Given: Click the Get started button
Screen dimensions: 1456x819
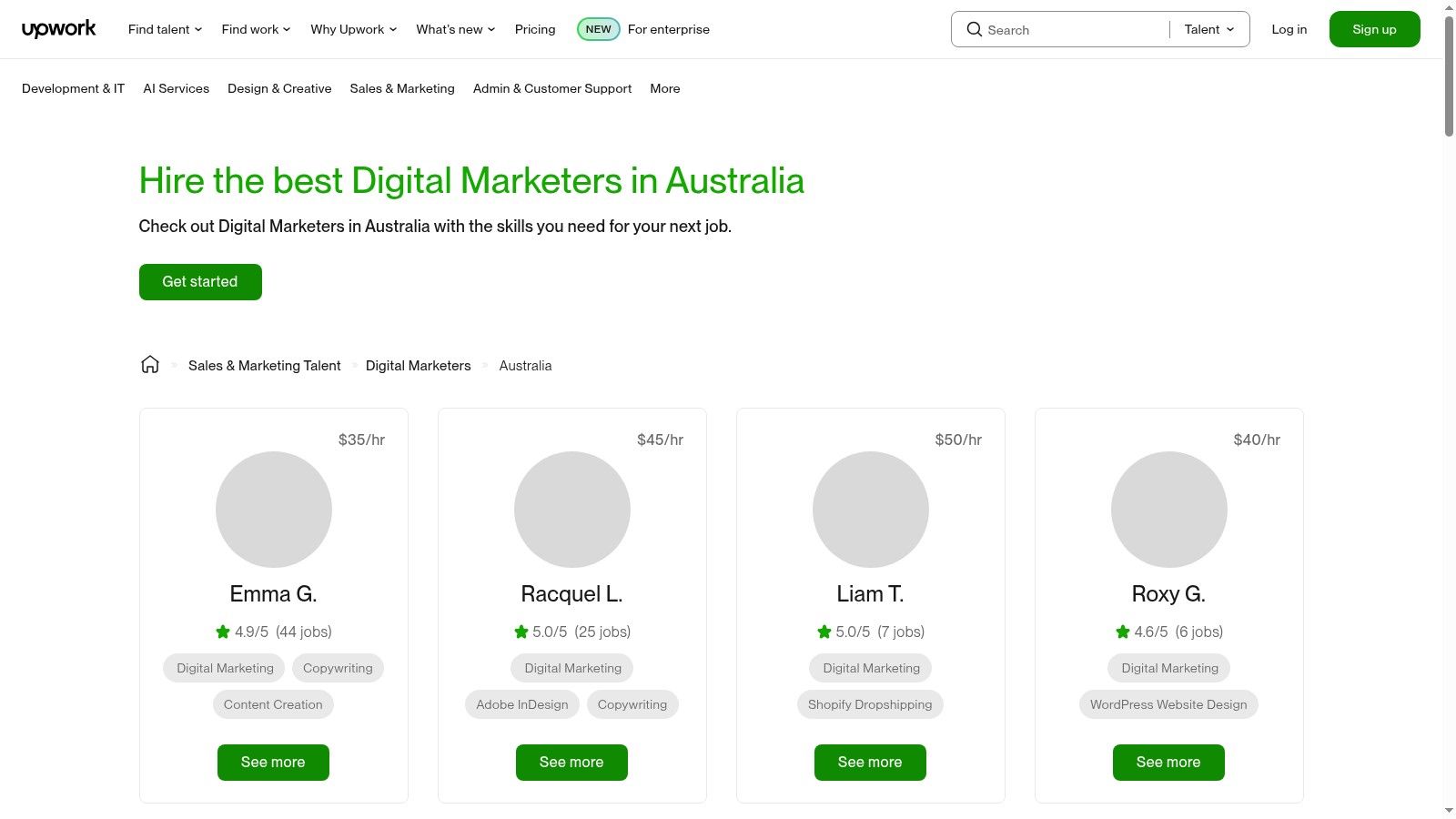Looking at the screenshot, I should pos(200,282).
